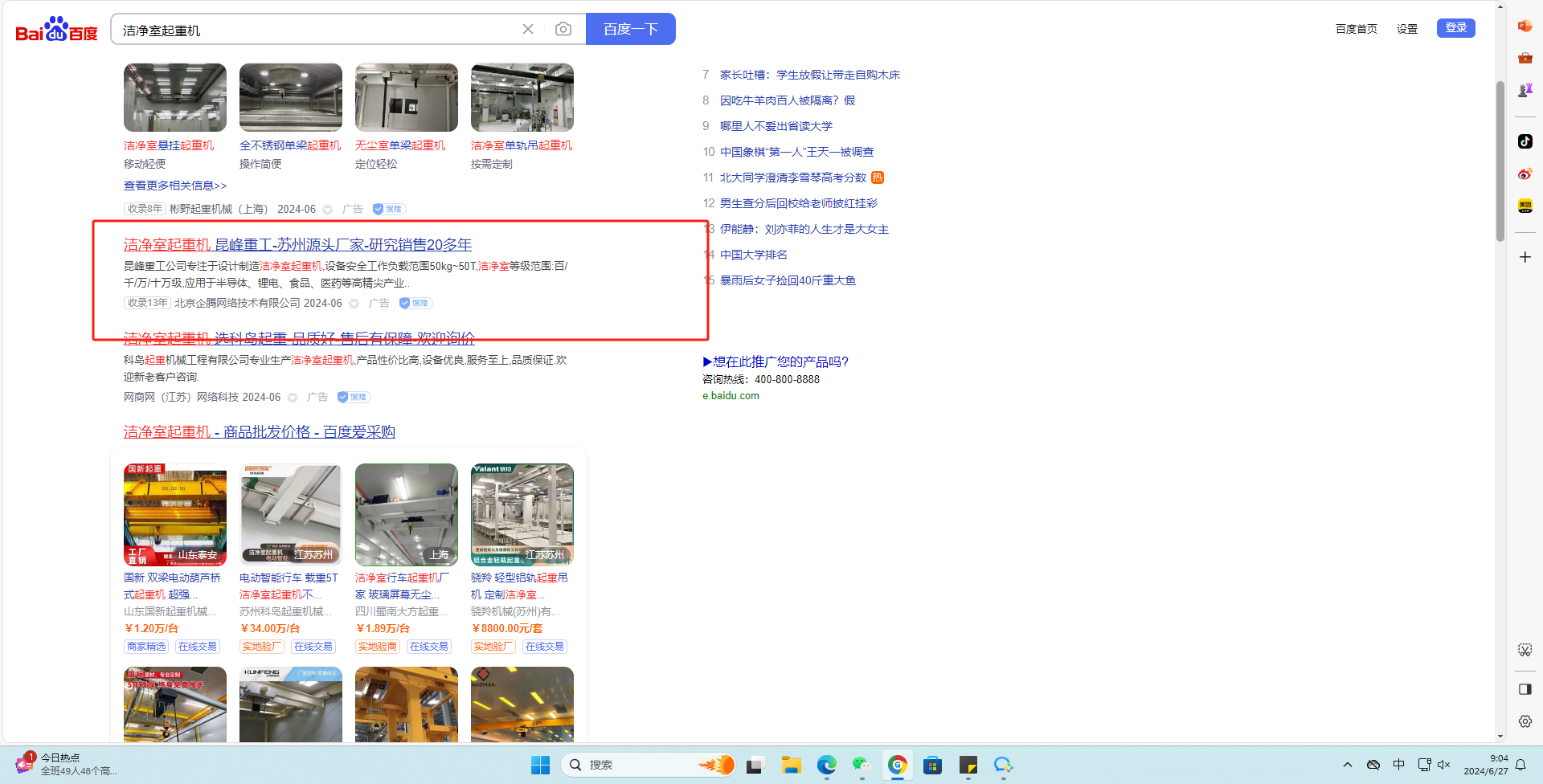
Task: Click the 商家精选 tag under 国新 product
Action: (146, 647)
